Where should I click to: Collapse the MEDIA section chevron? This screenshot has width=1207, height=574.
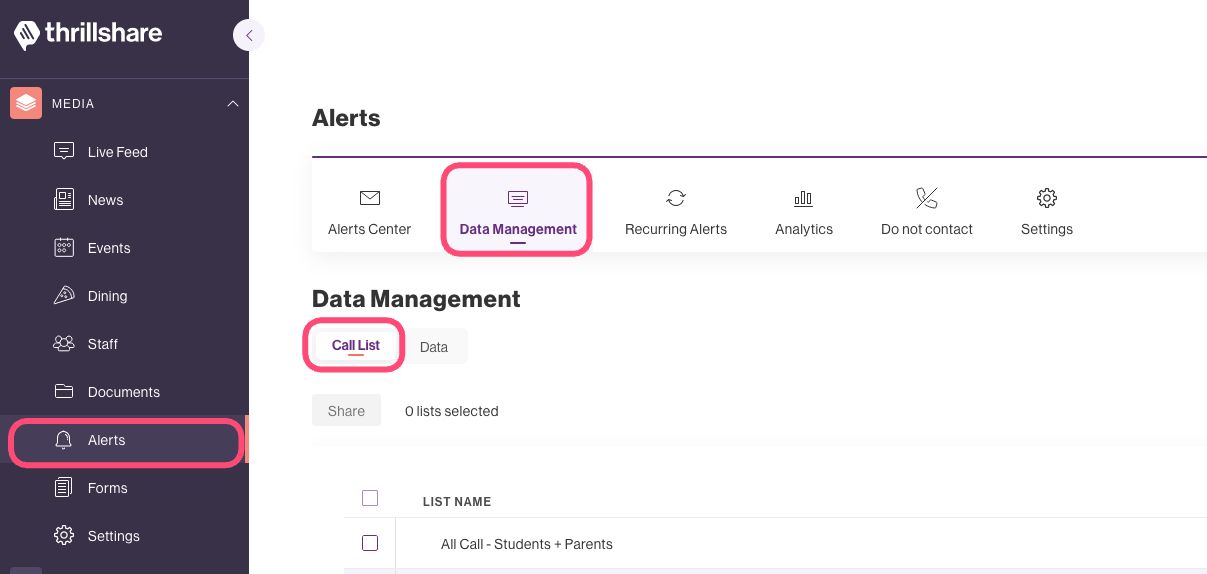point(232,104)
